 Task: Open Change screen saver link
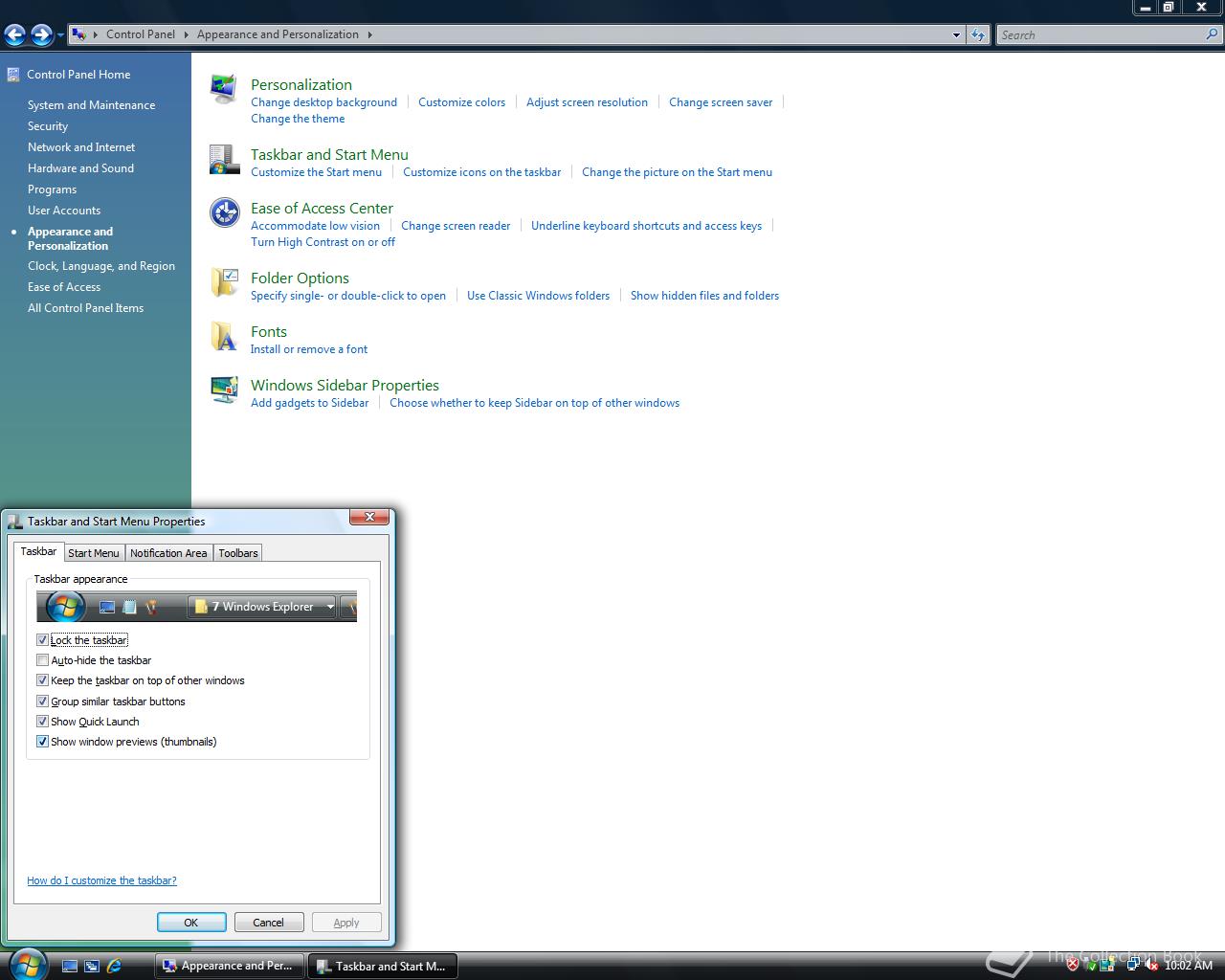pyautogui.click(x=721, y=102)
